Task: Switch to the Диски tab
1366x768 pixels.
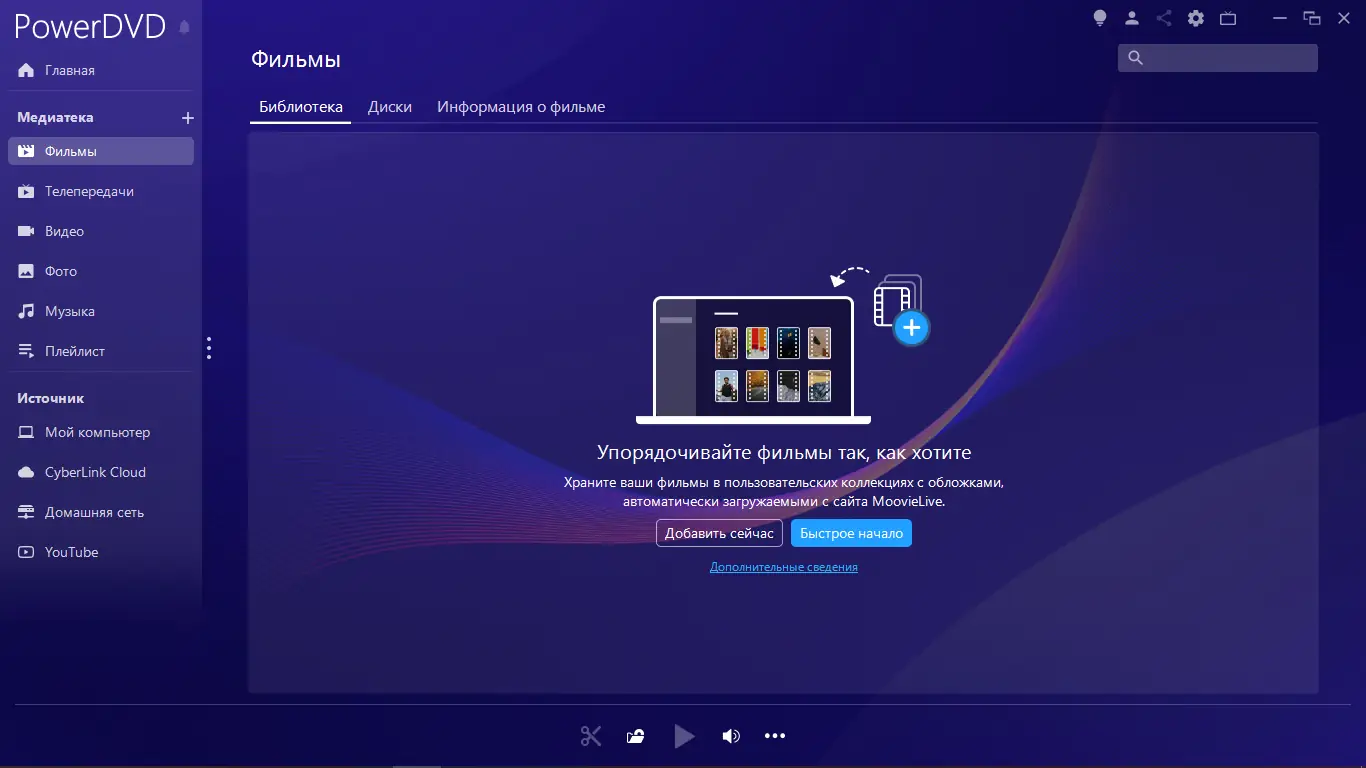Action: pos(390,107)
